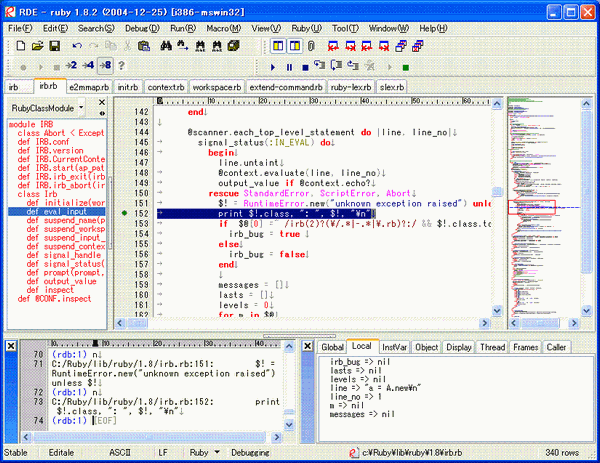The height and width of the screenshot is (463, 600).
Task: Click the debugger step-into icon
Action: click(320, 65)
